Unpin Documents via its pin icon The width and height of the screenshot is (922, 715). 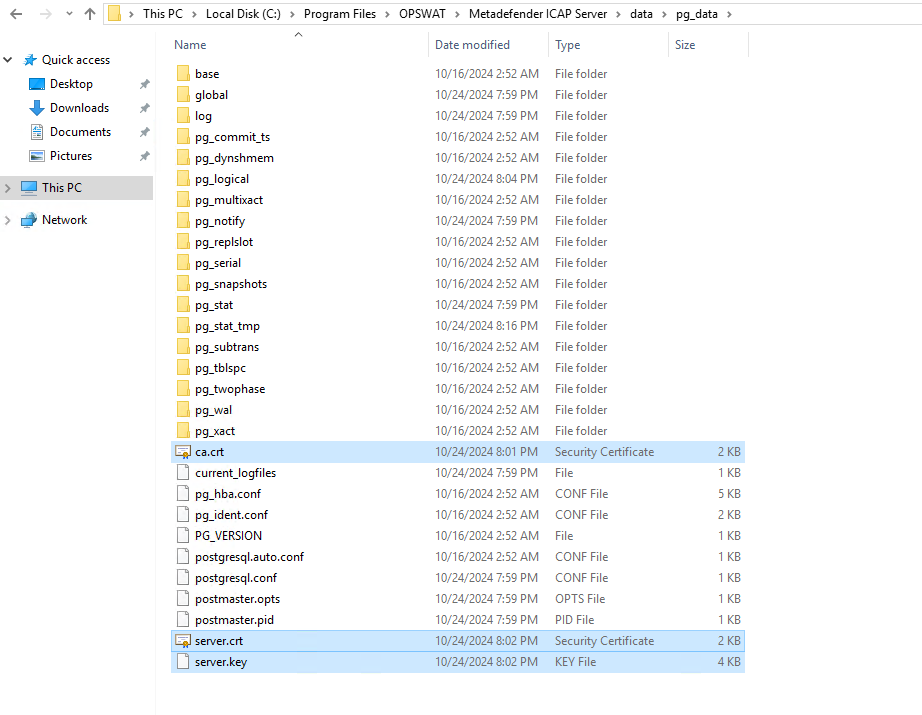pos(145,132)
